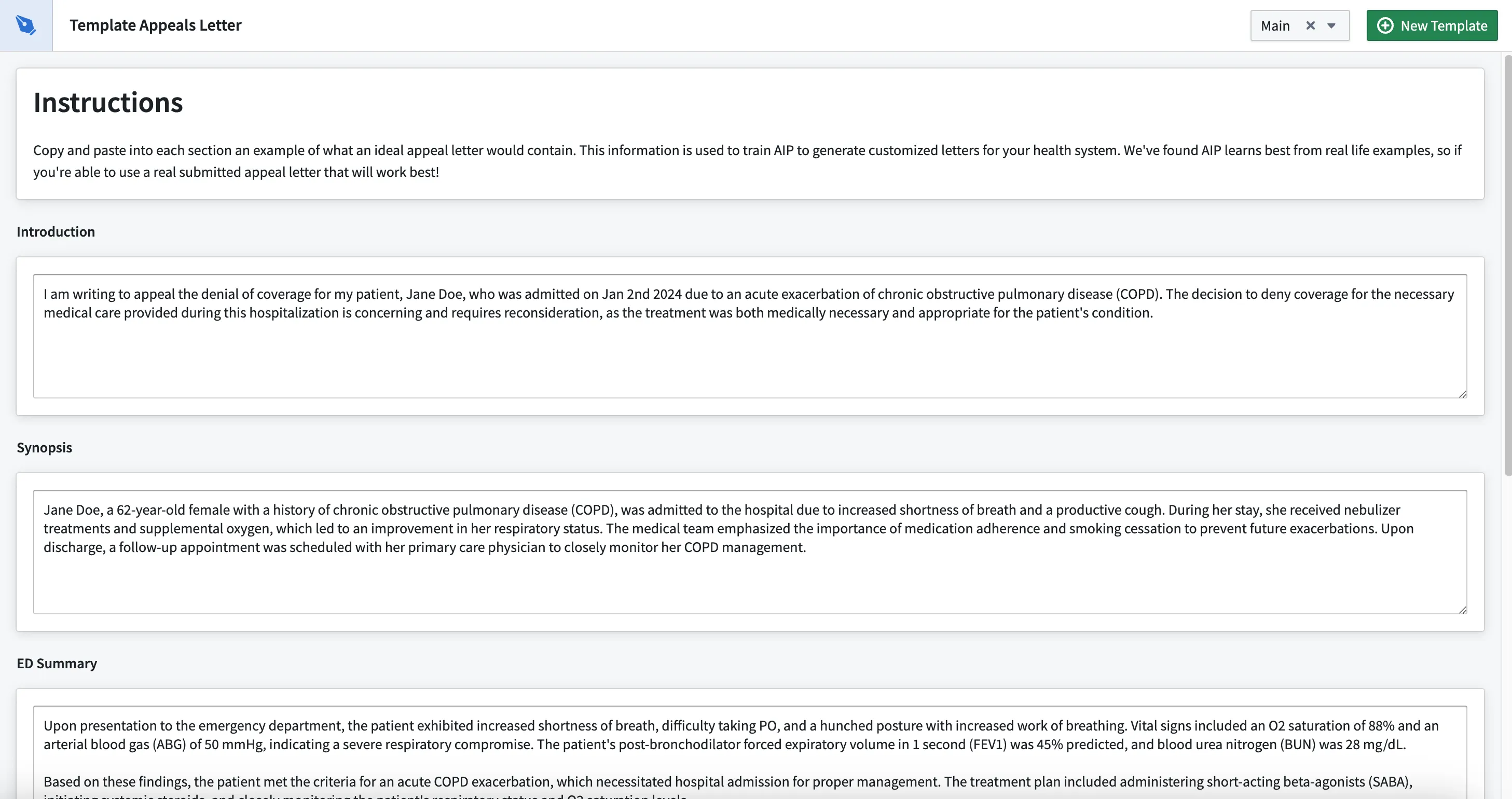Select the Synopsis section label

pos(45,447)
